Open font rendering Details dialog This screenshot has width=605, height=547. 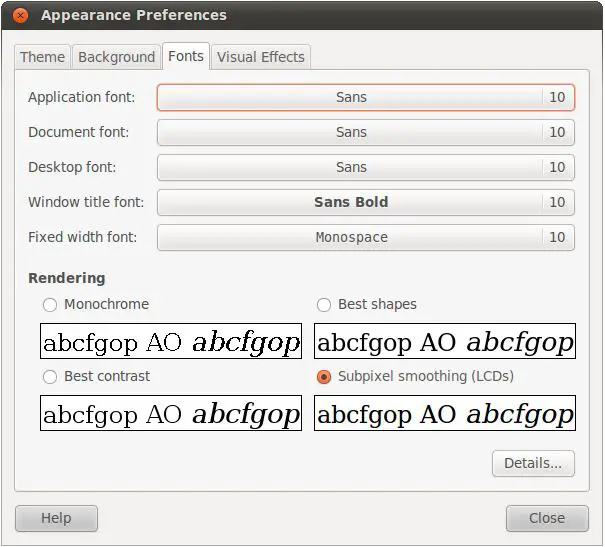(533, 463)
